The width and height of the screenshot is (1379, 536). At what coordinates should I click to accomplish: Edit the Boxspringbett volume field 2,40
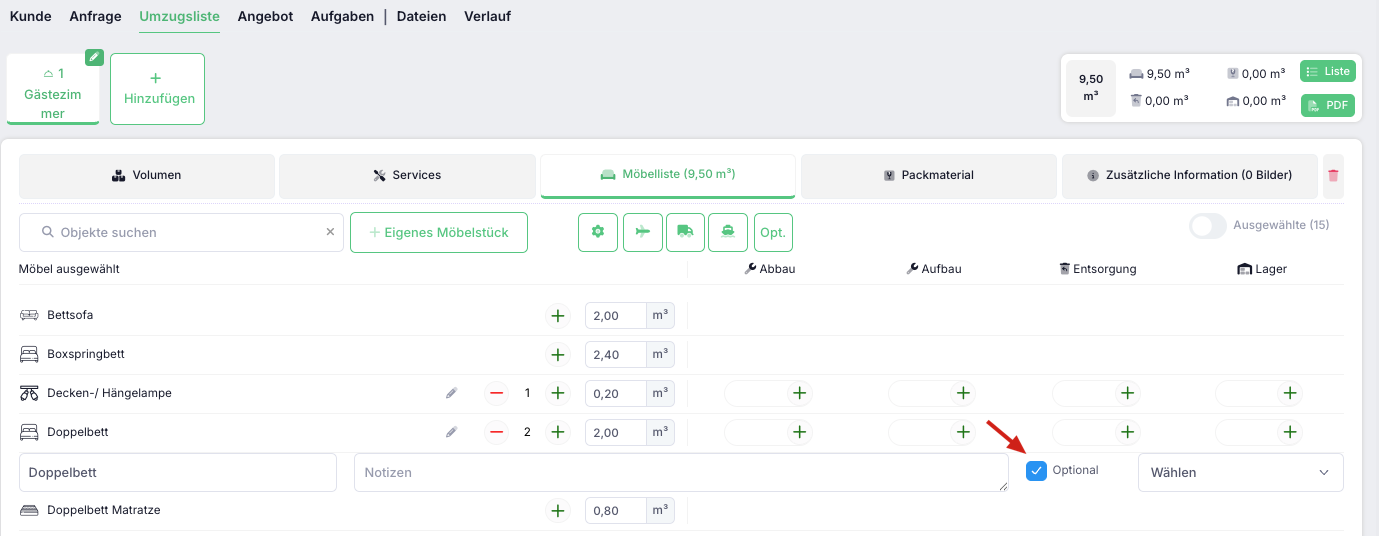coord(615,355)
